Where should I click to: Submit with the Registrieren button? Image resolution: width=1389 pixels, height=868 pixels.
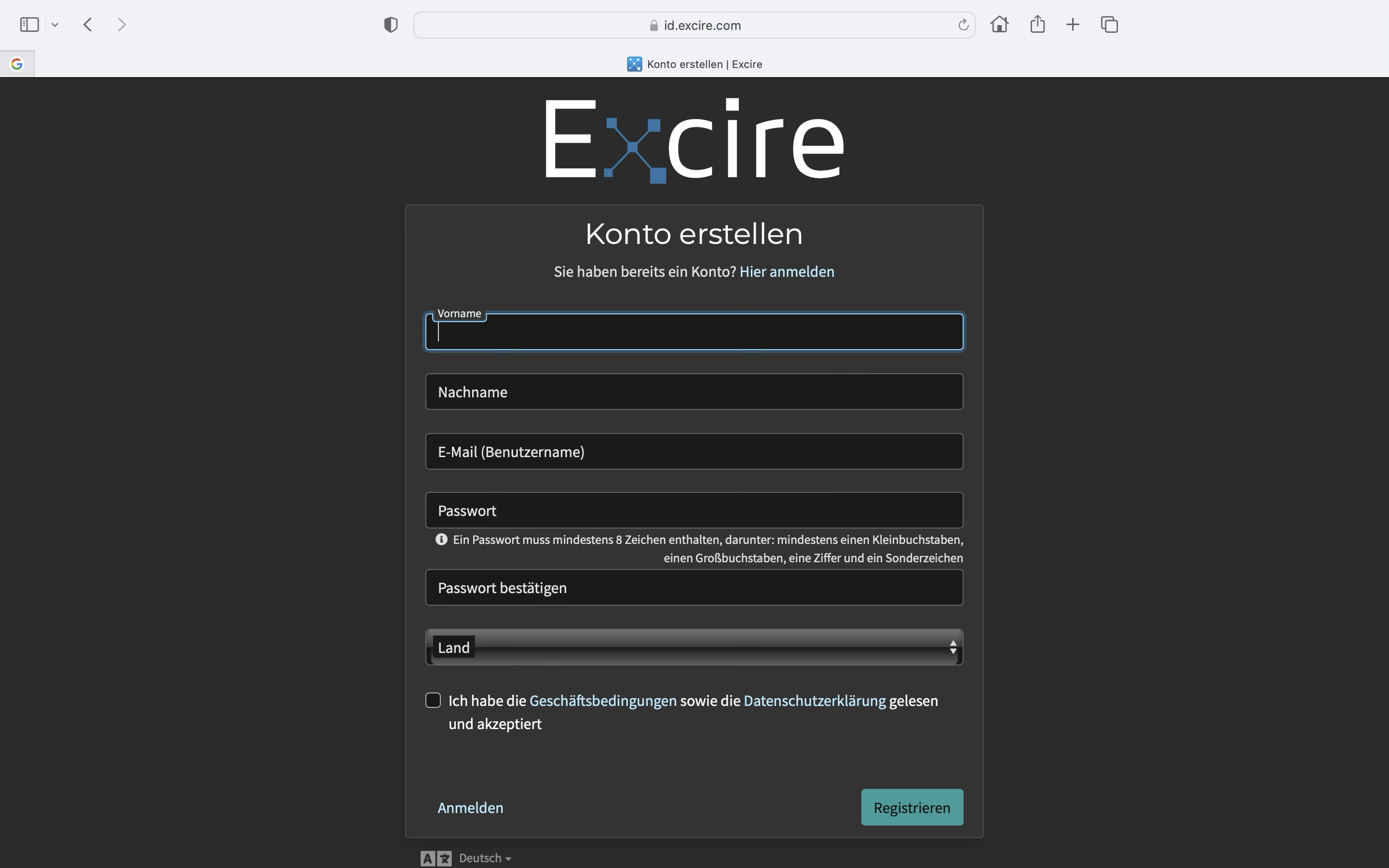[912, 807]
